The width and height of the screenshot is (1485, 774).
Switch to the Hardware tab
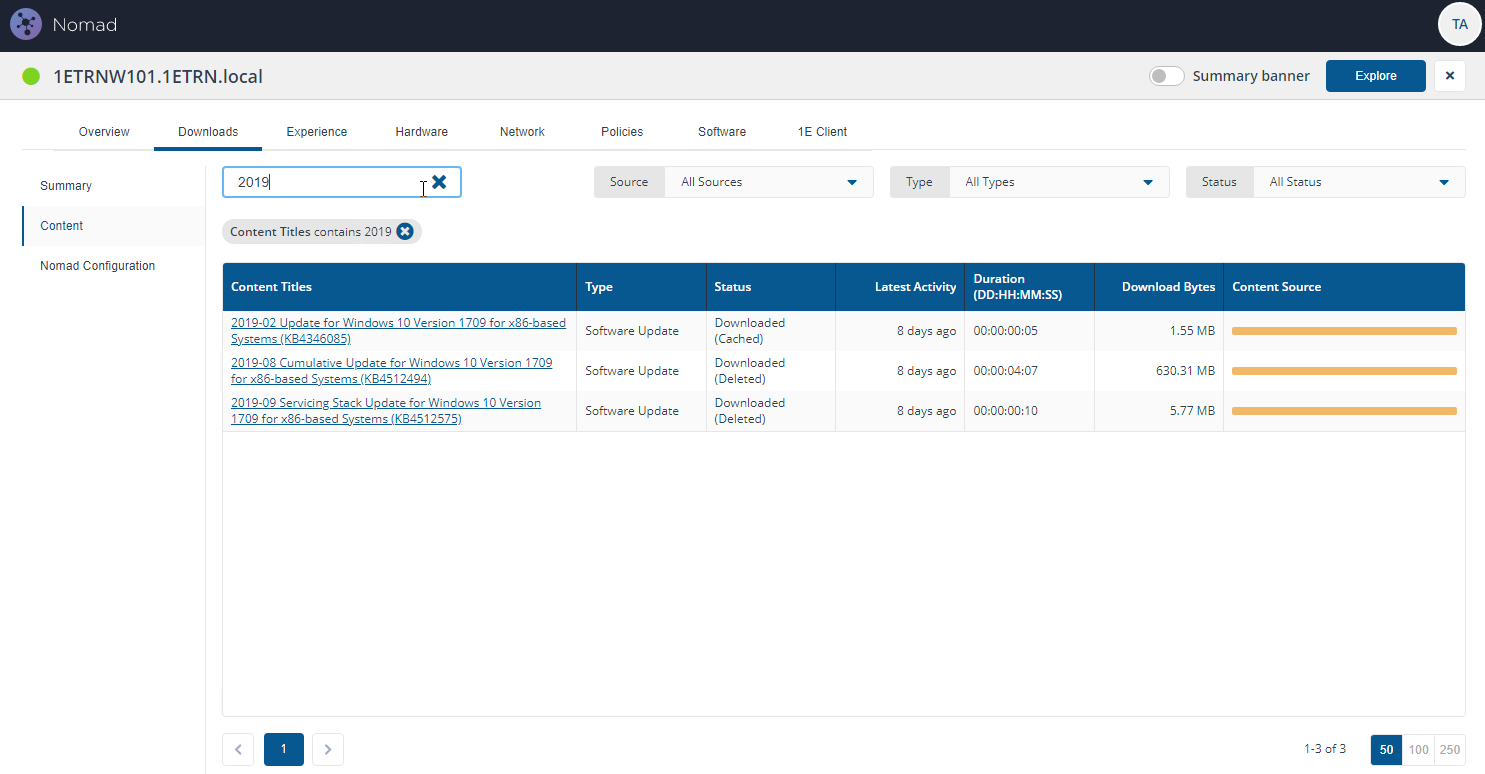(x=421, y=132)
